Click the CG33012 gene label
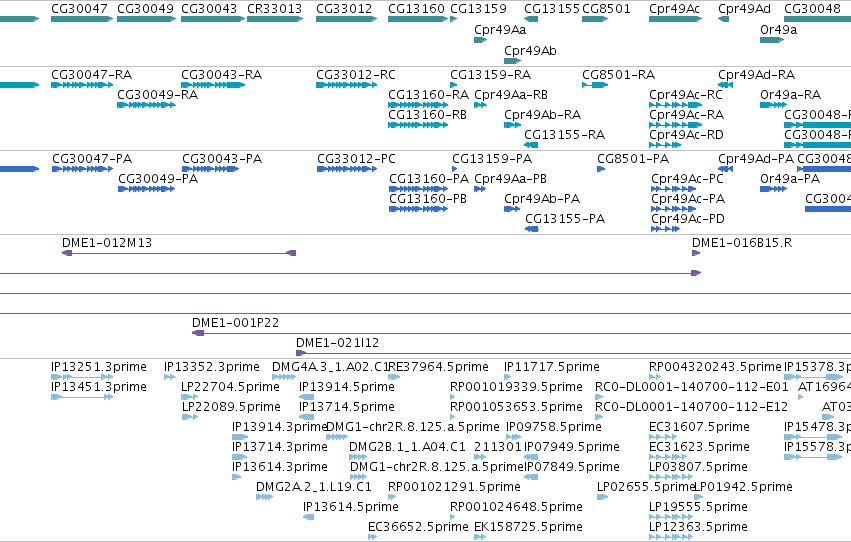This screenshot has height=542, width=851. pyautogui.click(x=344, y=9)
